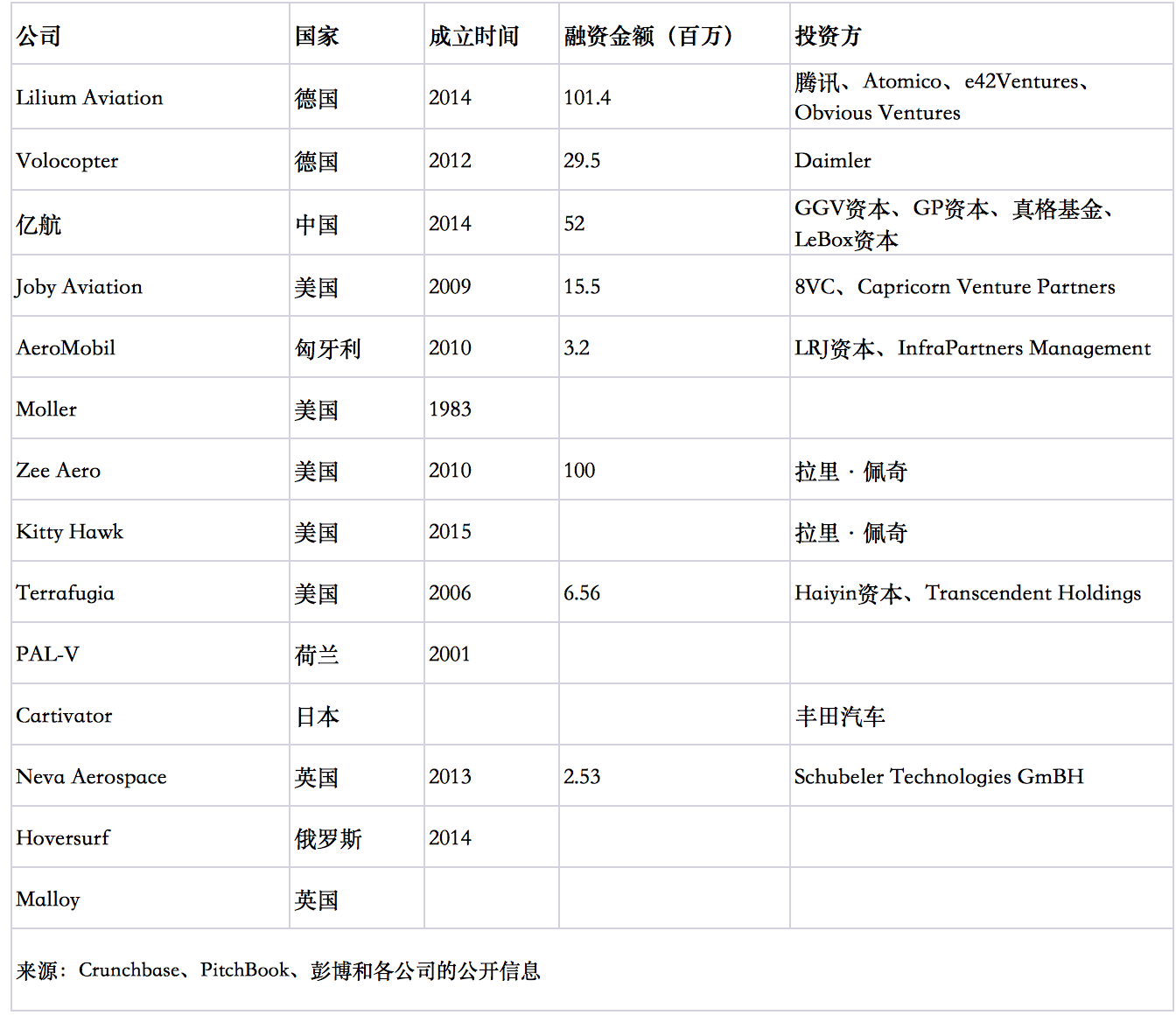The image size is (1176, 1015).
Task: Click the 2.53 funding amount
Action: (581, 776)
